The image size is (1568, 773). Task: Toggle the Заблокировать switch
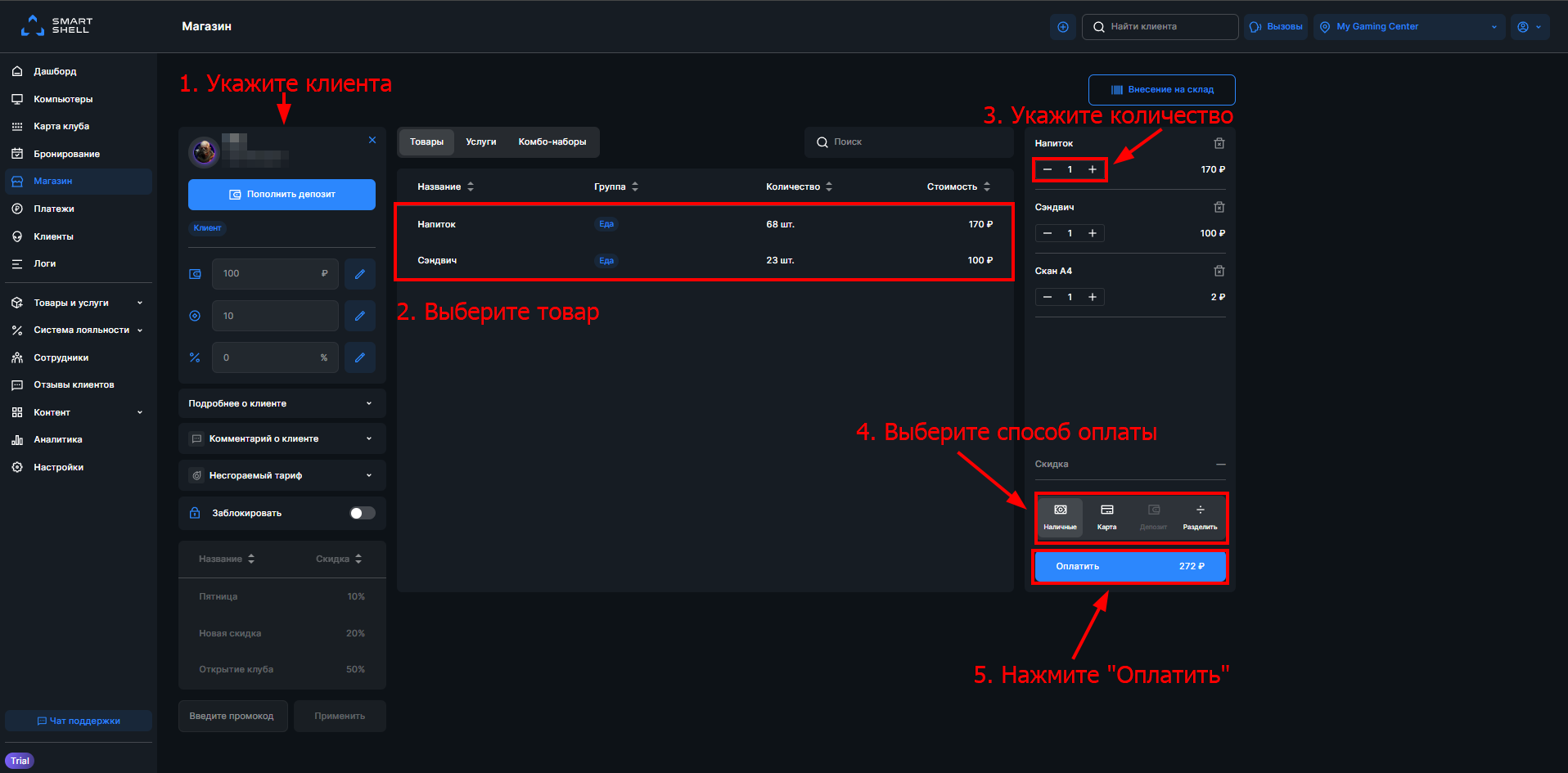pyautogui.click(x=363, y=513)
